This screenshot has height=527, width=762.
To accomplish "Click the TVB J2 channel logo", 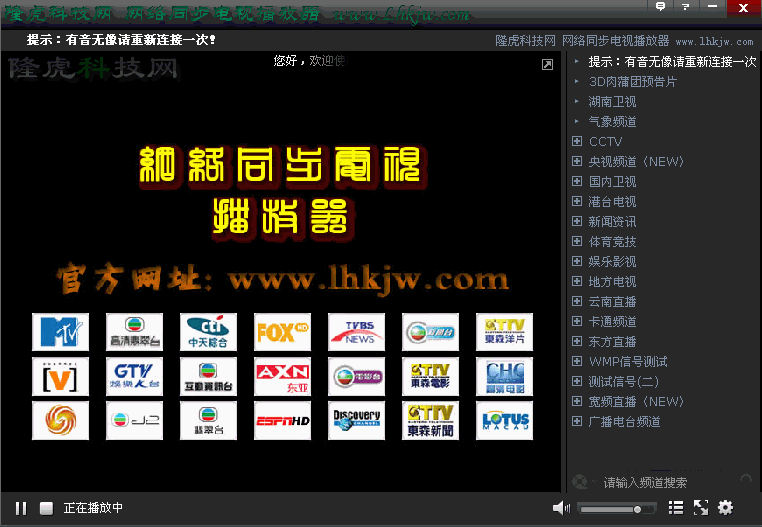I will [x=135, y=421].
